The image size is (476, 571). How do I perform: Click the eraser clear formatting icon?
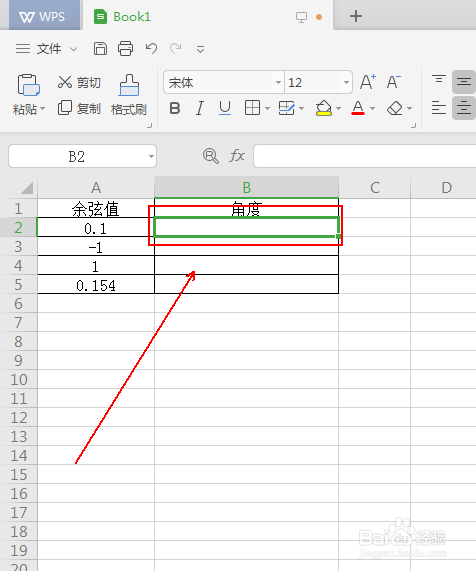point(395,108)
